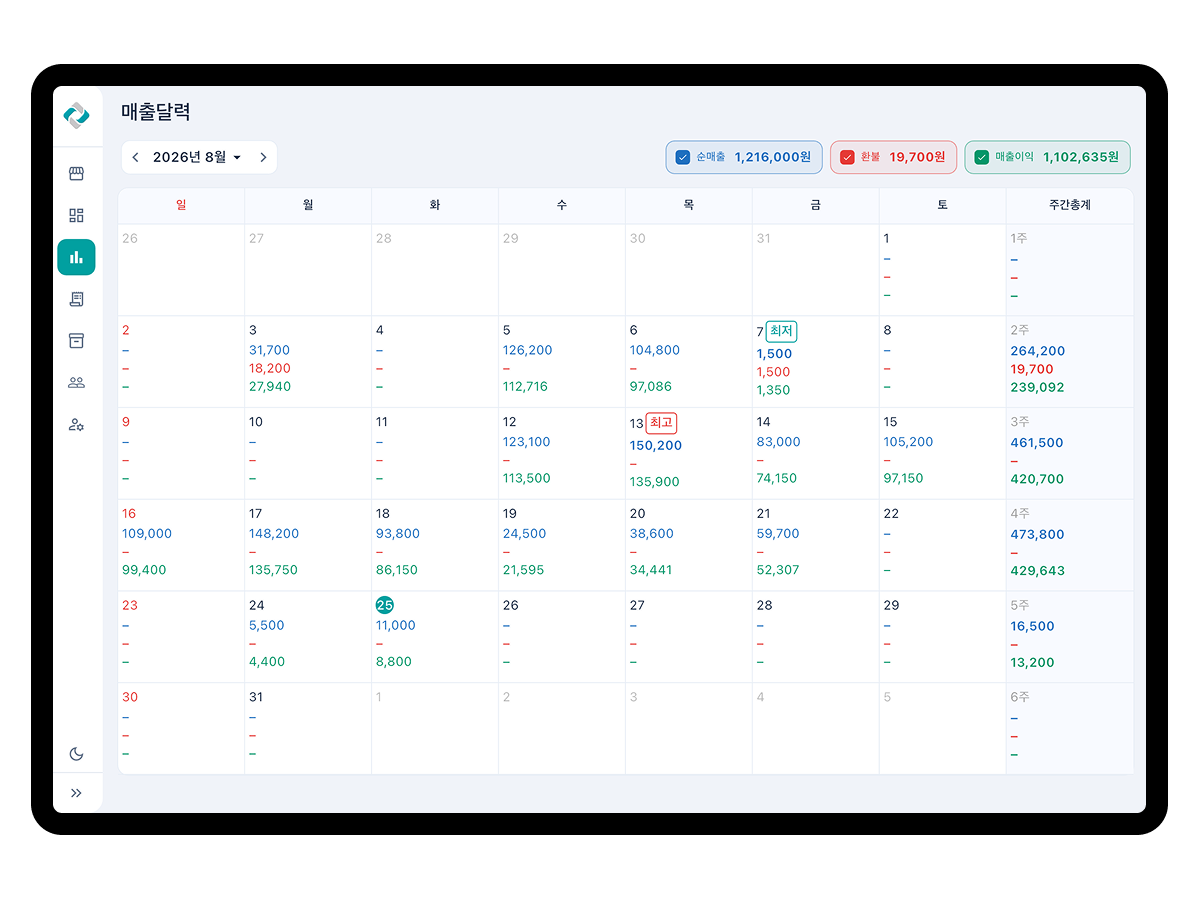Click the 19,700원 refund total
Viewport: 1200px width, 900px height.
coord(918,157)
